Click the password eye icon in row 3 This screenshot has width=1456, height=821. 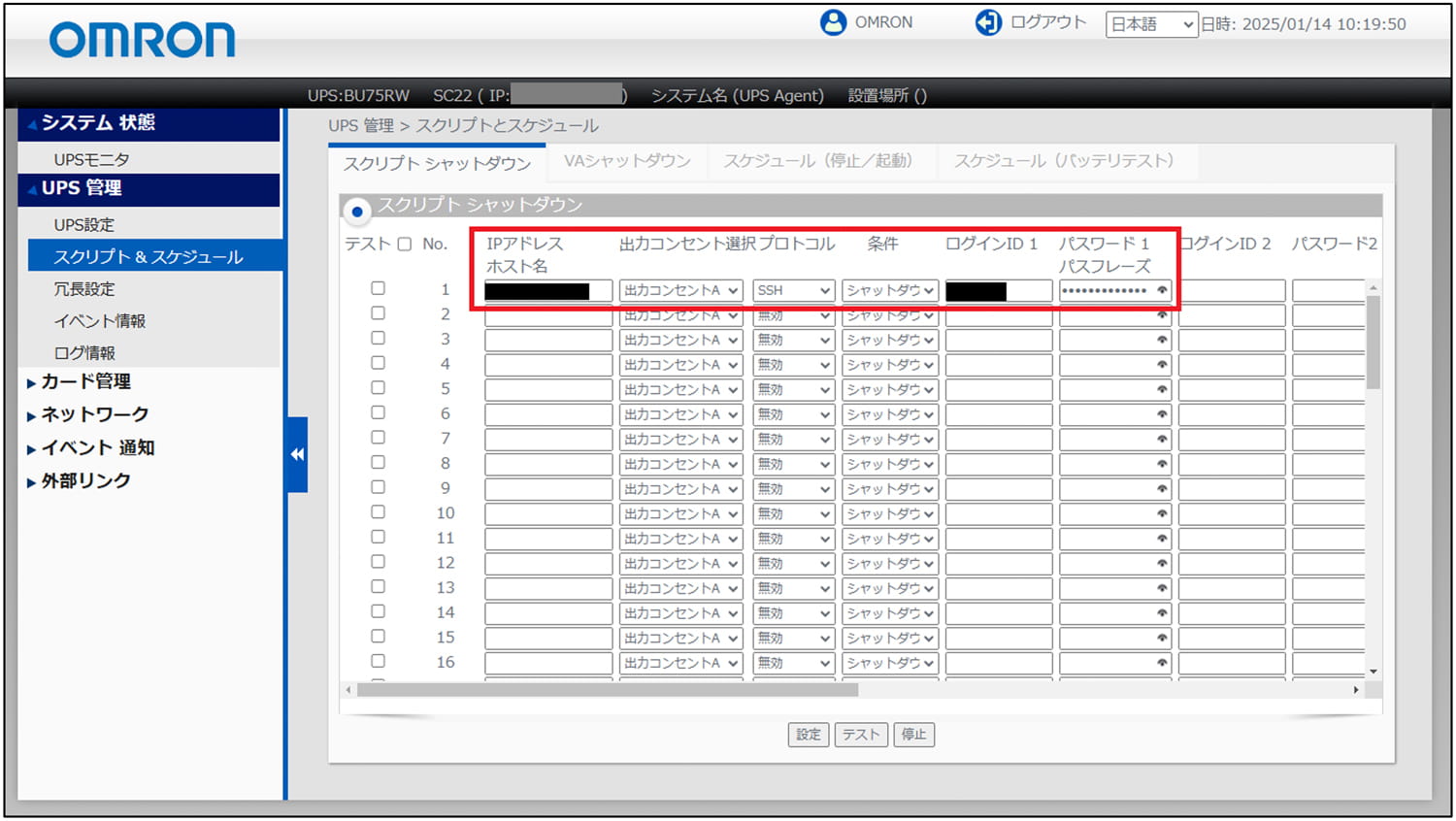(x=1162, y=340)
